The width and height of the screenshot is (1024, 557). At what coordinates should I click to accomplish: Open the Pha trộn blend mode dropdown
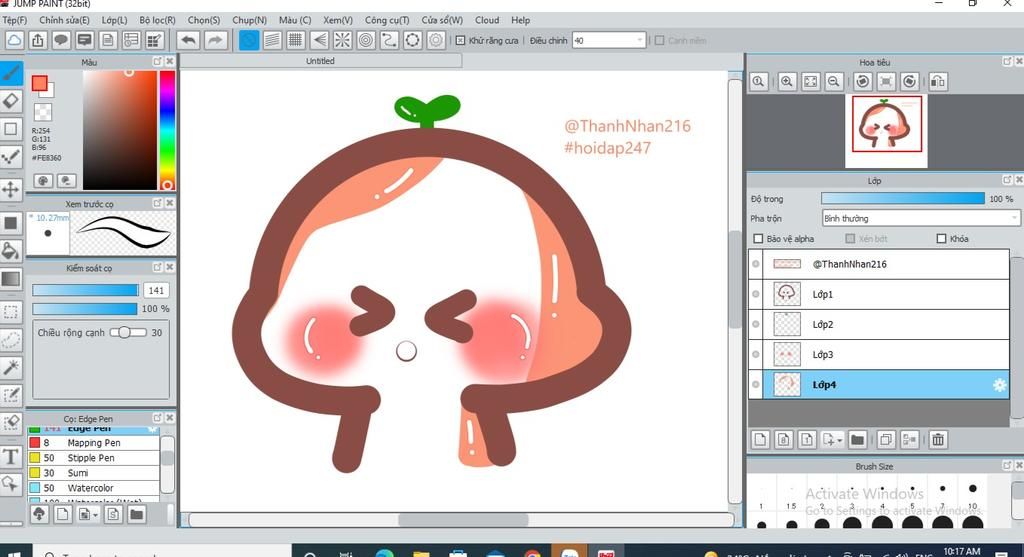(920, 218)
